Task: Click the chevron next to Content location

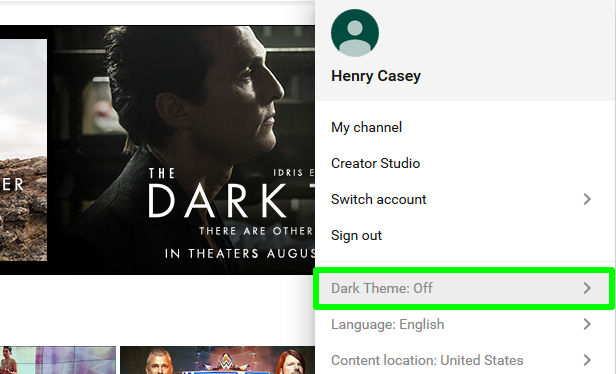Action: point(587,360)
